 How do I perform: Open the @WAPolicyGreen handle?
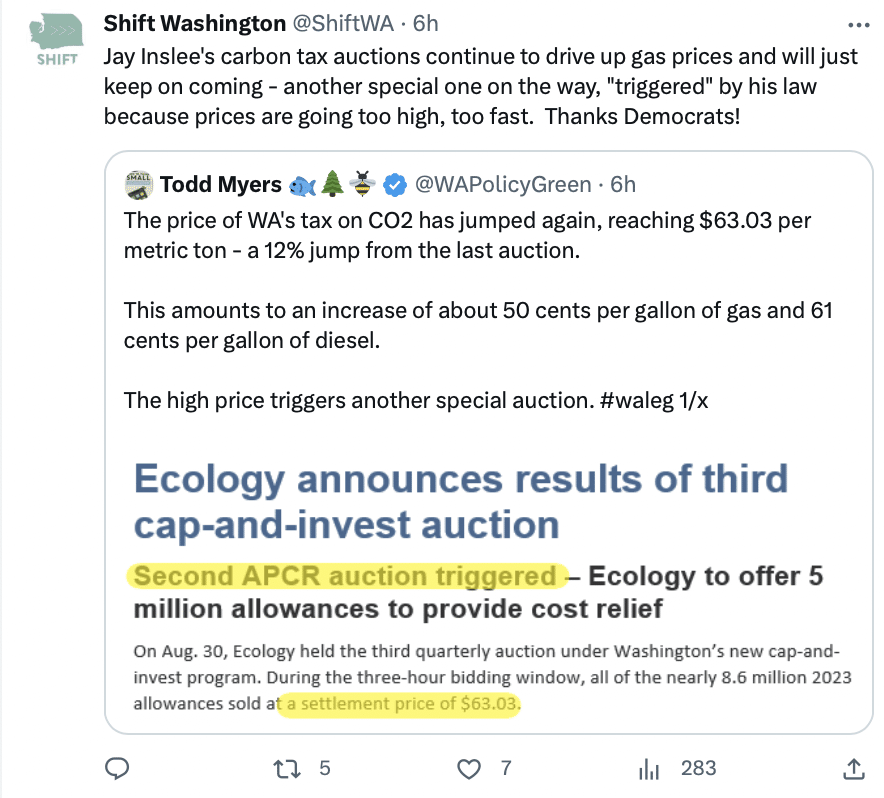(503, 184)
